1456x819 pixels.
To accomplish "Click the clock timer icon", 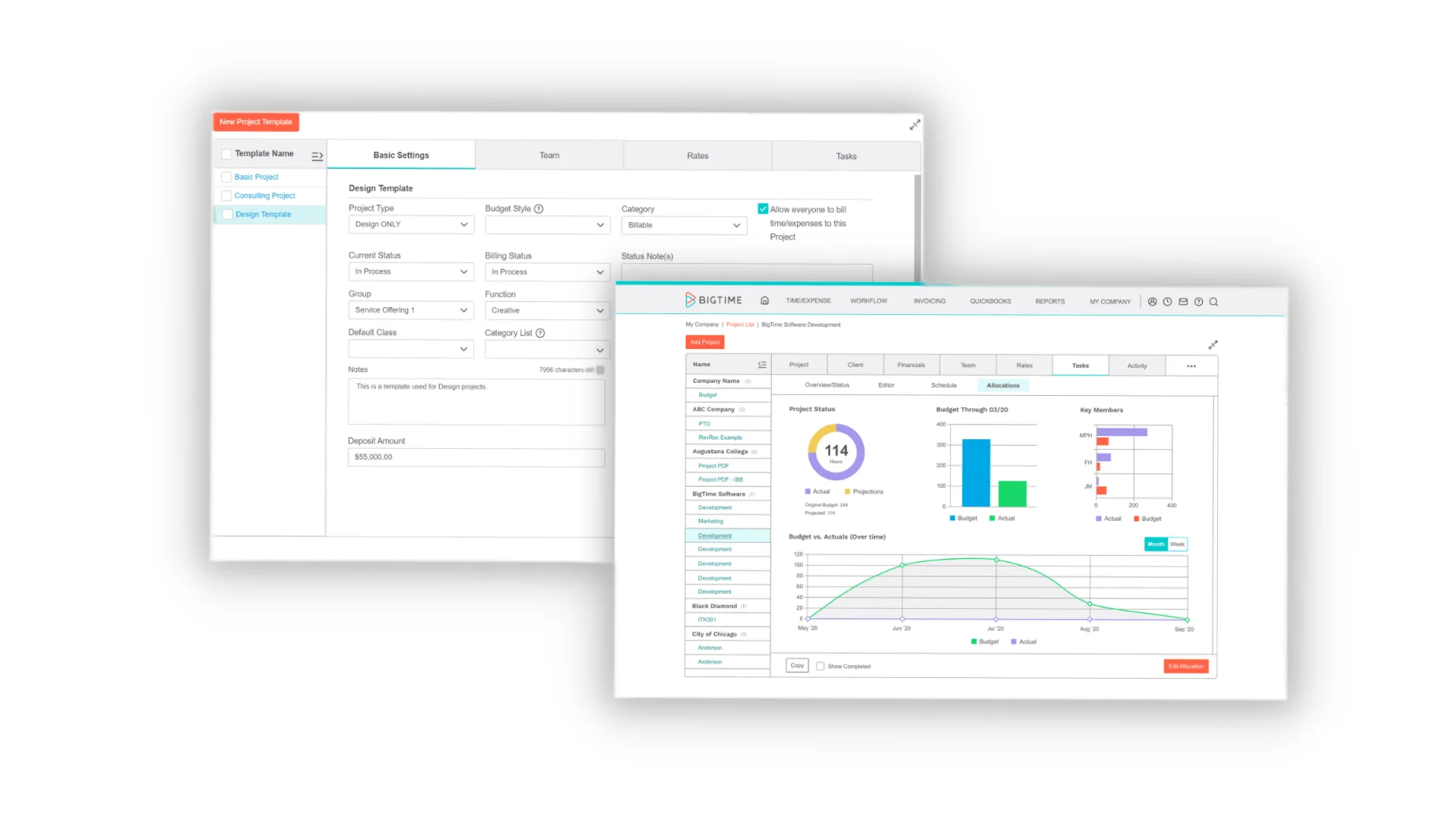I will pyautogui.click(x=1168, y=302).
